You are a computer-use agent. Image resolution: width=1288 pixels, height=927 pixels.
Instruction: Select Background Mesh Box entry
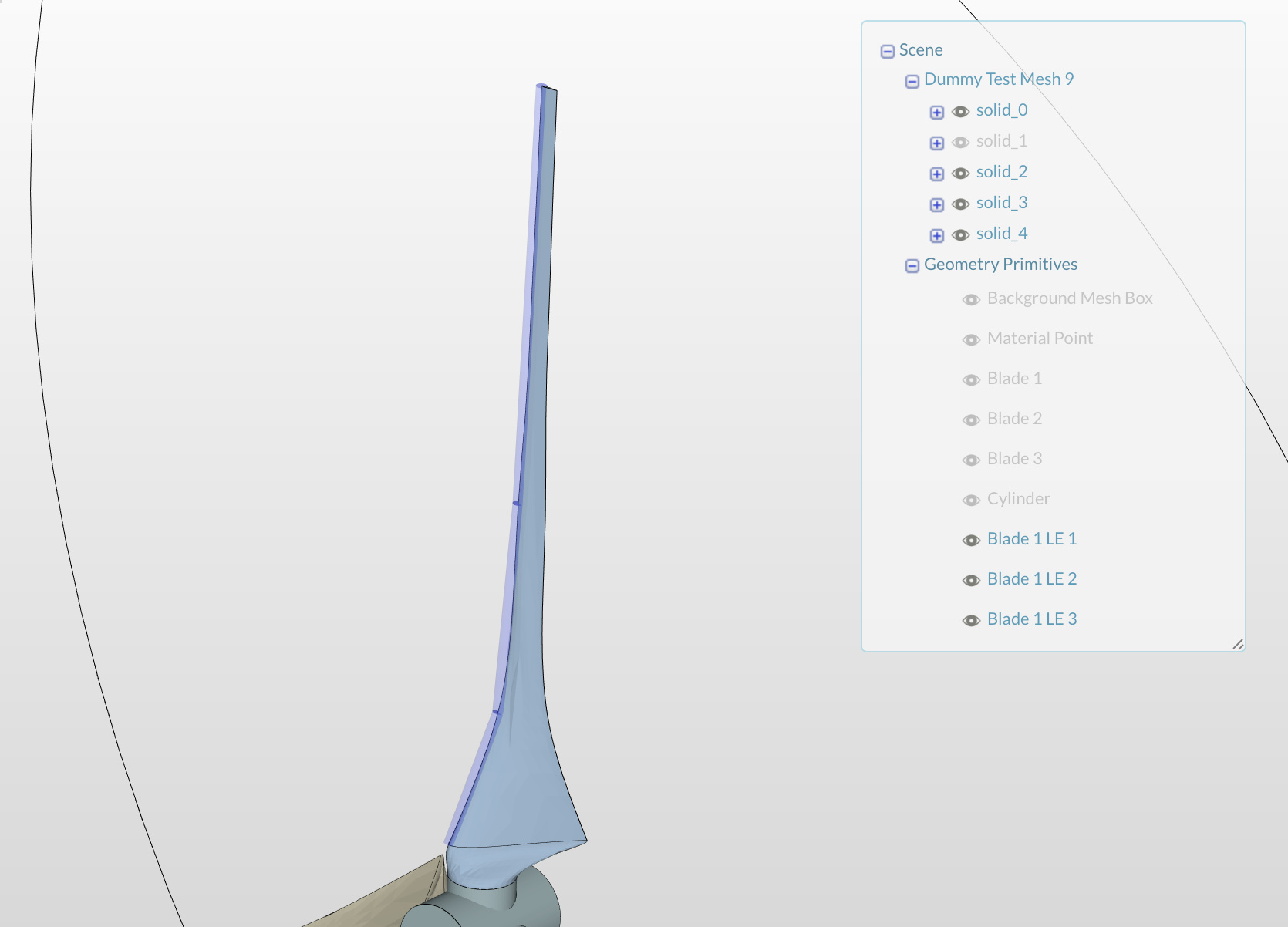(x=1070, y=298)
